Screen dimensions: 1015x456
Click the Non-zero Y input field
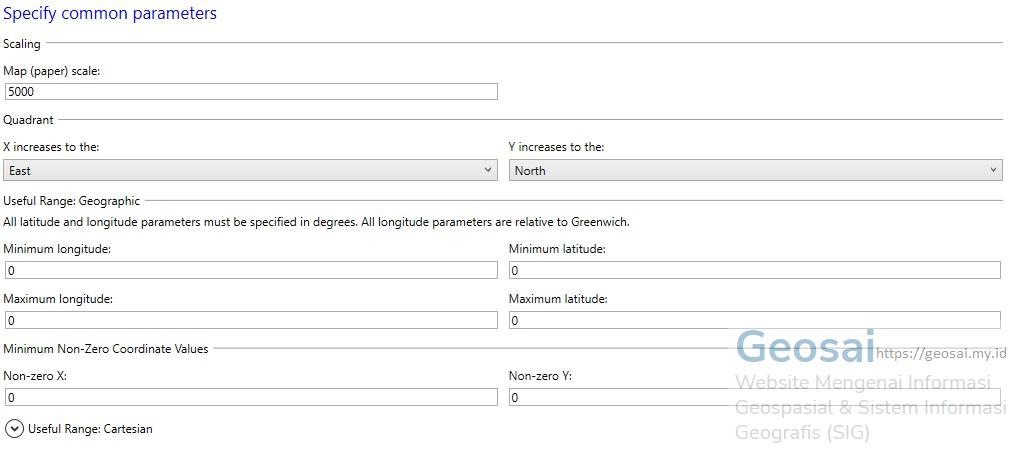tap(755, 398)
